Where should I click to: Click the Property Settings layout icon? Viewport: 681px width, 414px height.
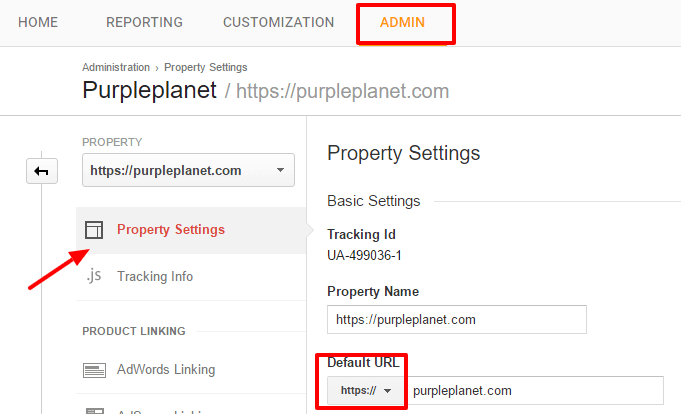[x=93, y=230]
